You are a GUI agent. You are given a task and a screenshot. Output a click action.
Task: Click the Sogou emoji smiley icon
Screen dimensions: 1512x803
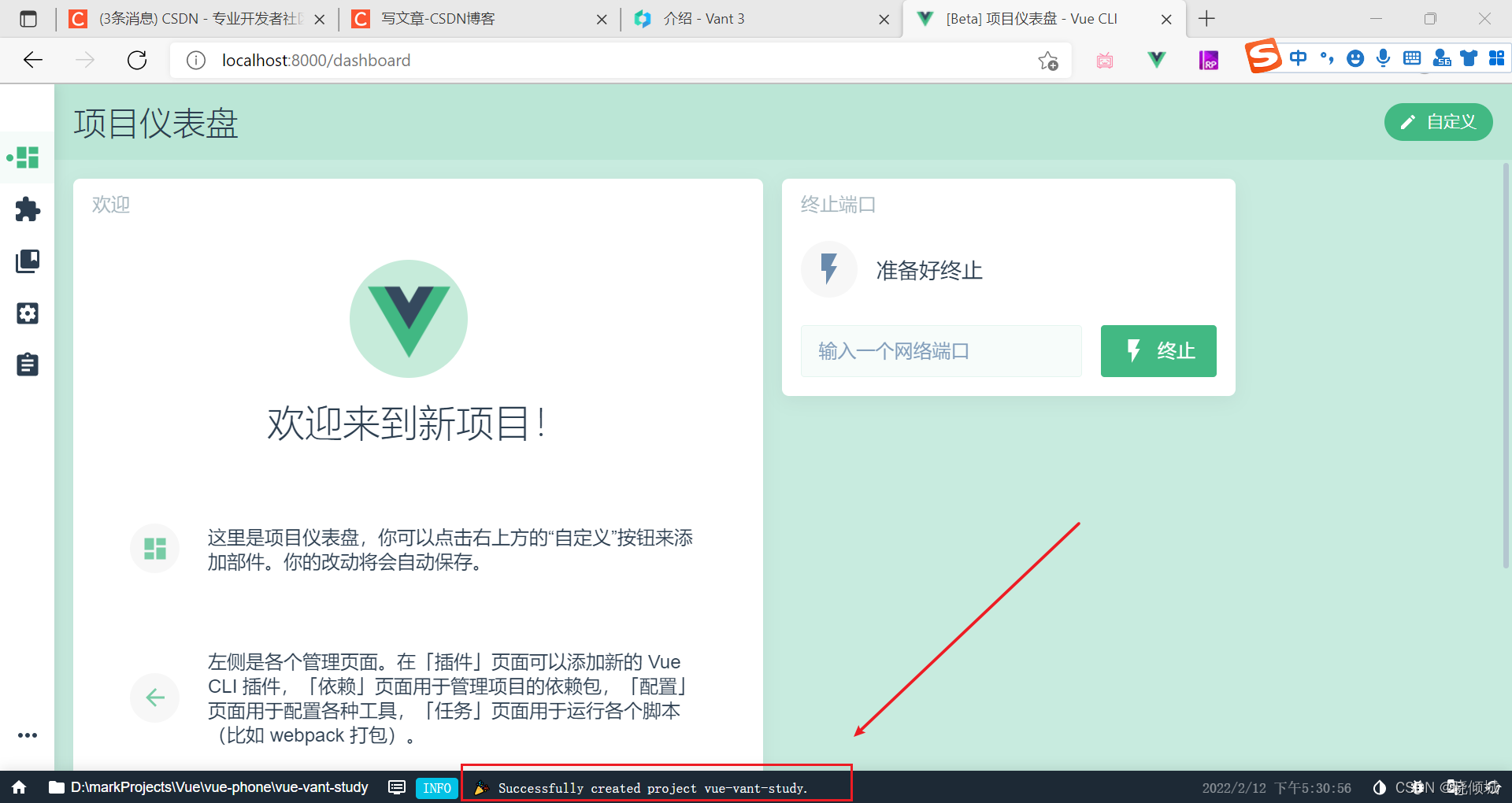[1355, 58]
